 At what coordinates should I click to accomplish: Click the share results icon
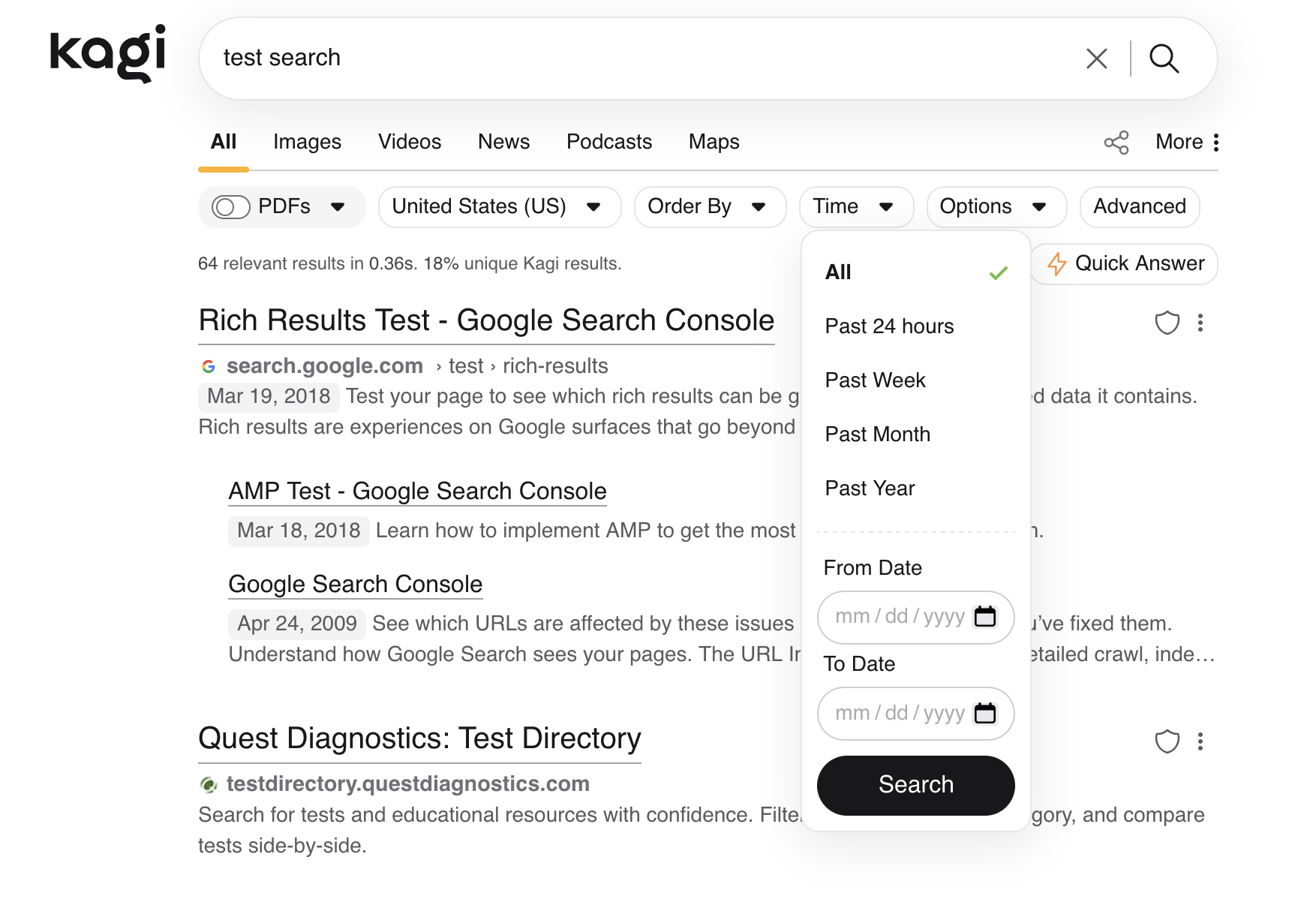click(x=1116, y=142)
